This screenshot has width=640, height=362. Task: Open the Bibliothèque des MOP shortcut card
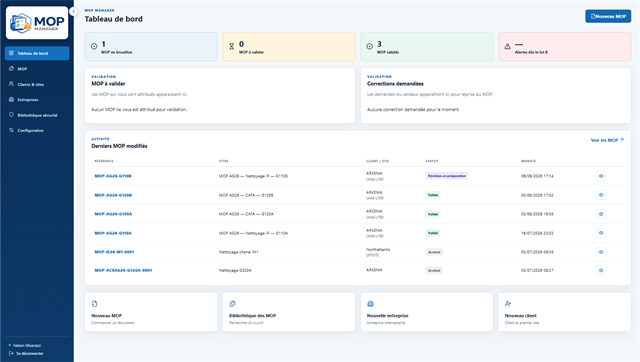tap(289, 312)
